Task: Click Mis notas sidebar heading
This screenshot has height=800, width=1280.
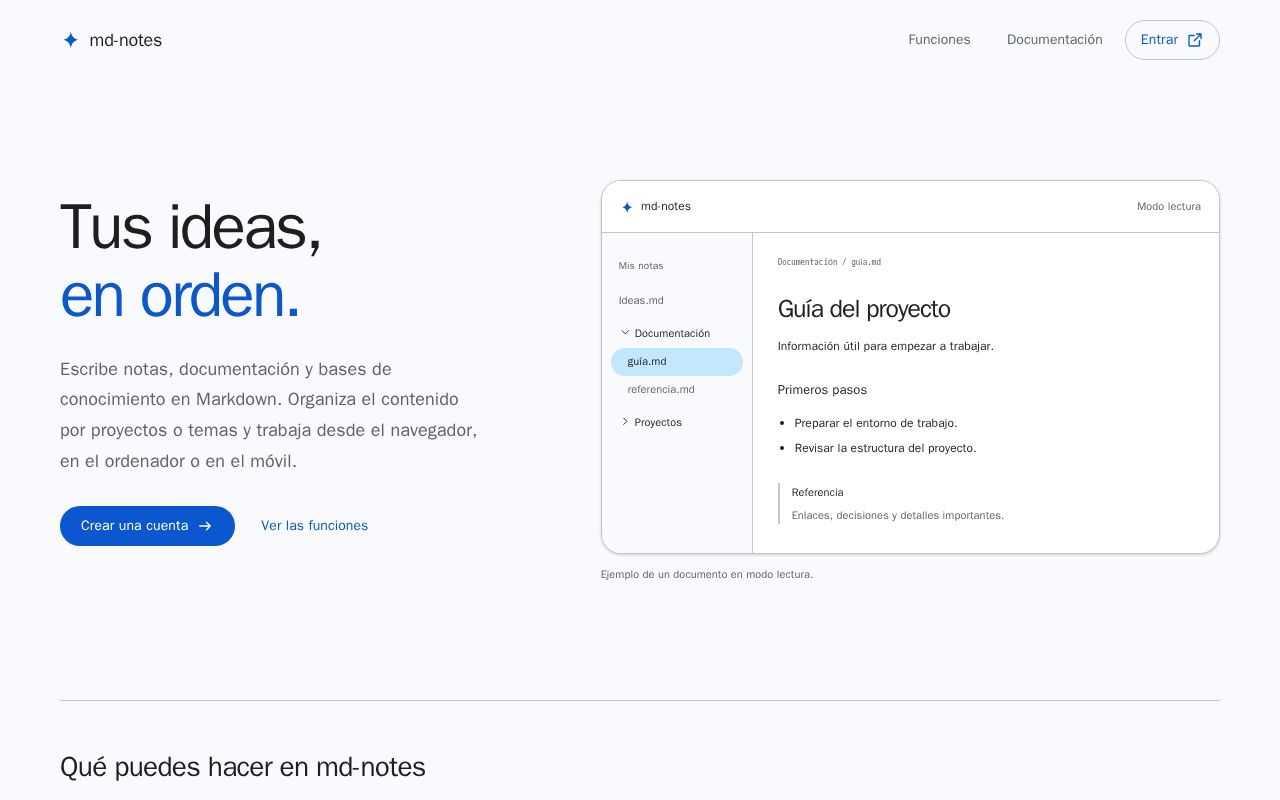Action: coord(641,266)
